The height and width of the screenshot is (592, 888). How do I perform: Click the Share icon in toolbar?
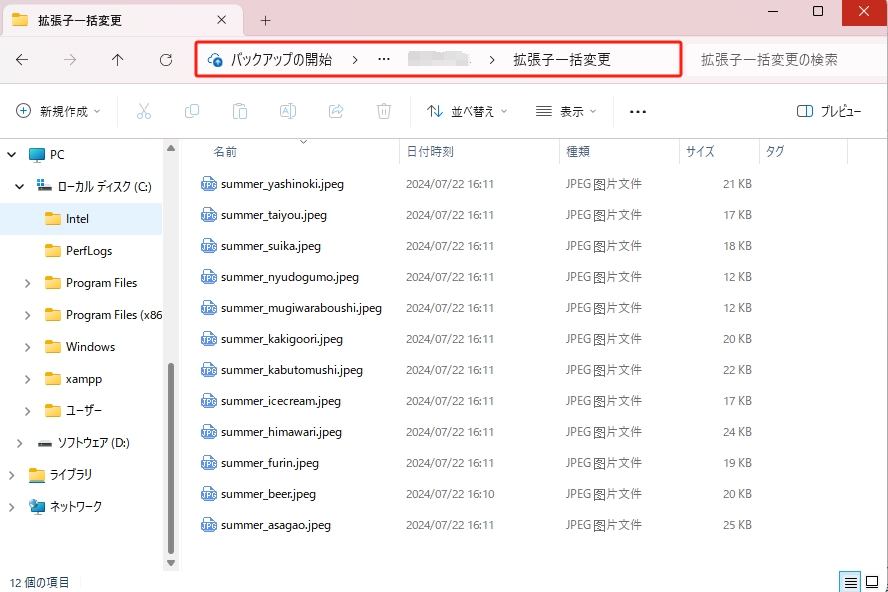[x=336, y=111]
